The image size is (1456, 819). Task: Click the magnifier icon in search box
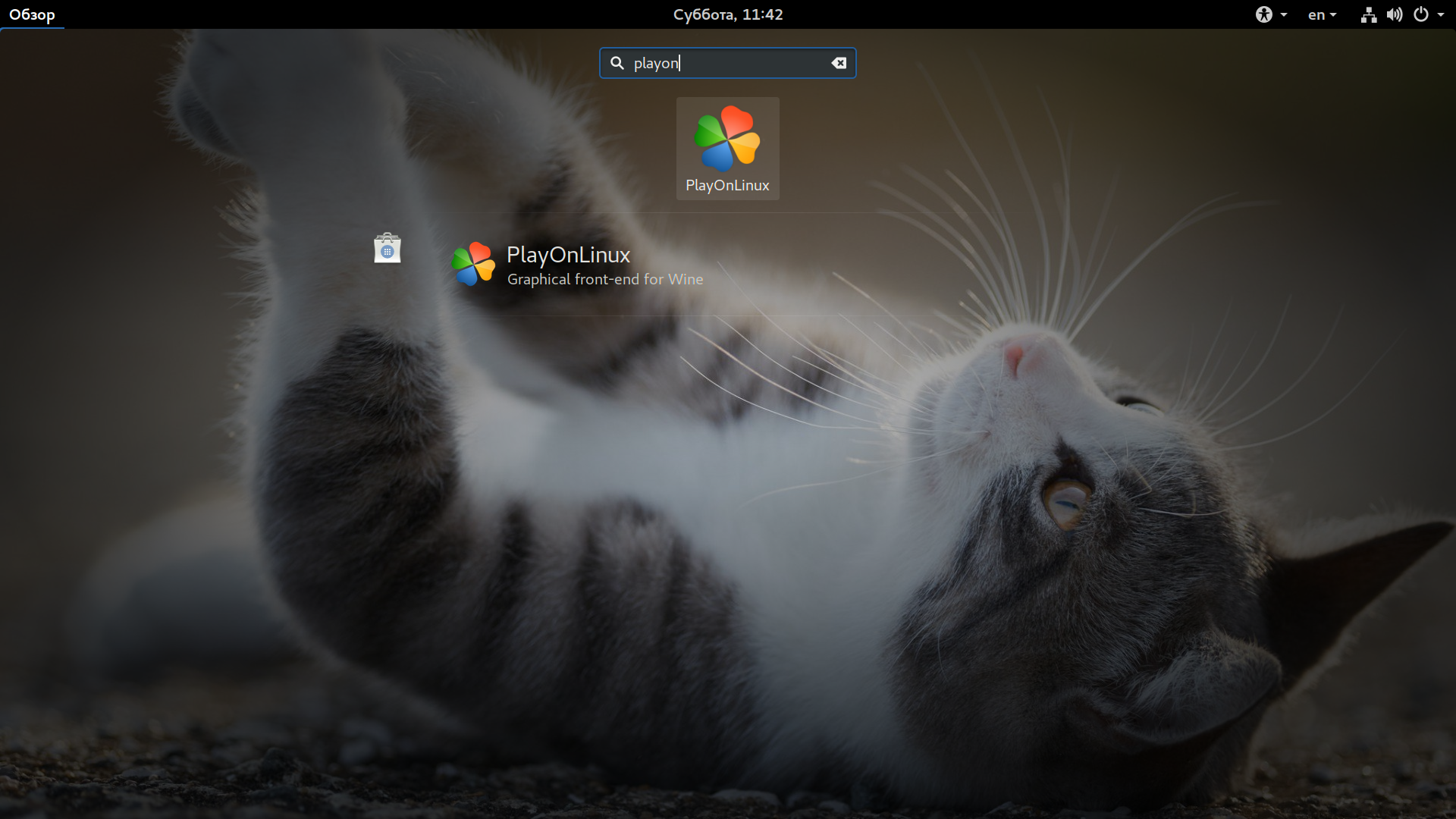tap(617, 63)
